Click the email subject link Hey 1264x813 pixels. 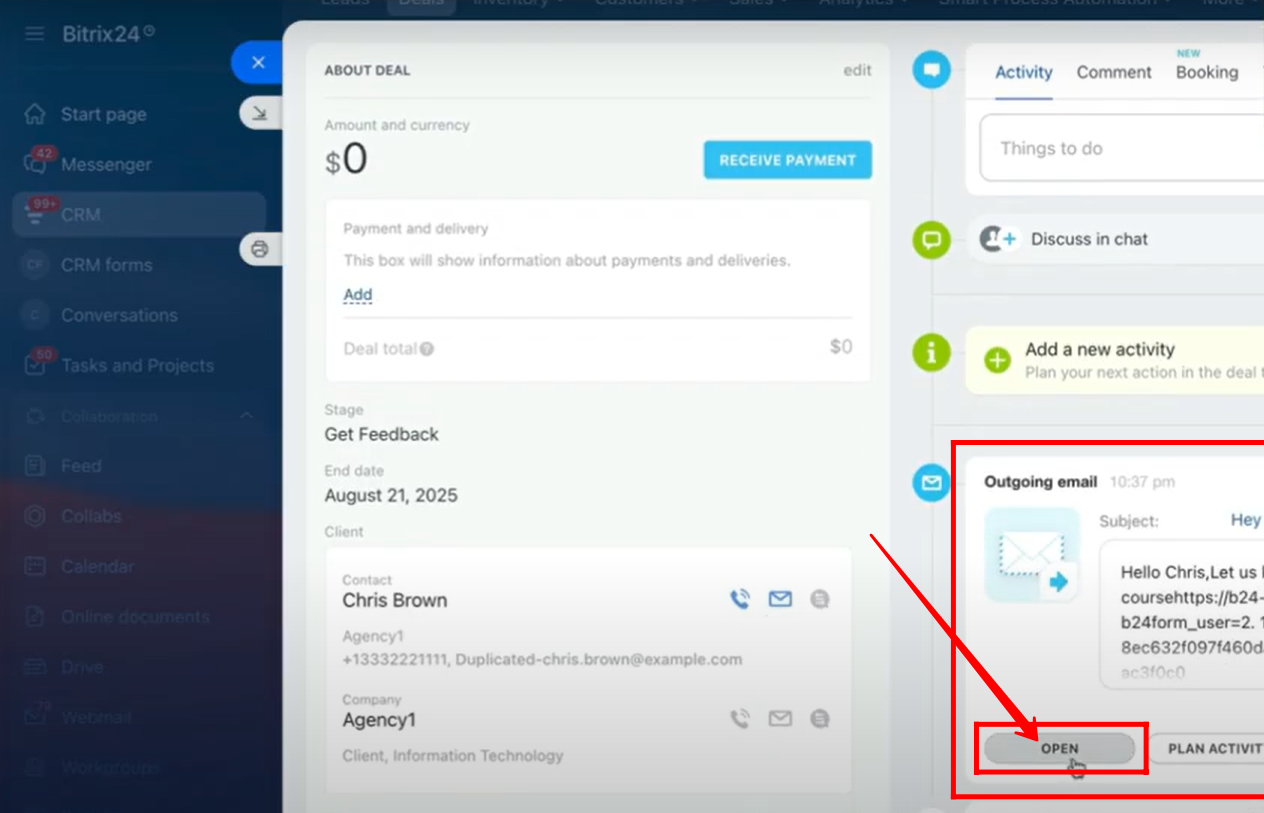pos(1246,520)
